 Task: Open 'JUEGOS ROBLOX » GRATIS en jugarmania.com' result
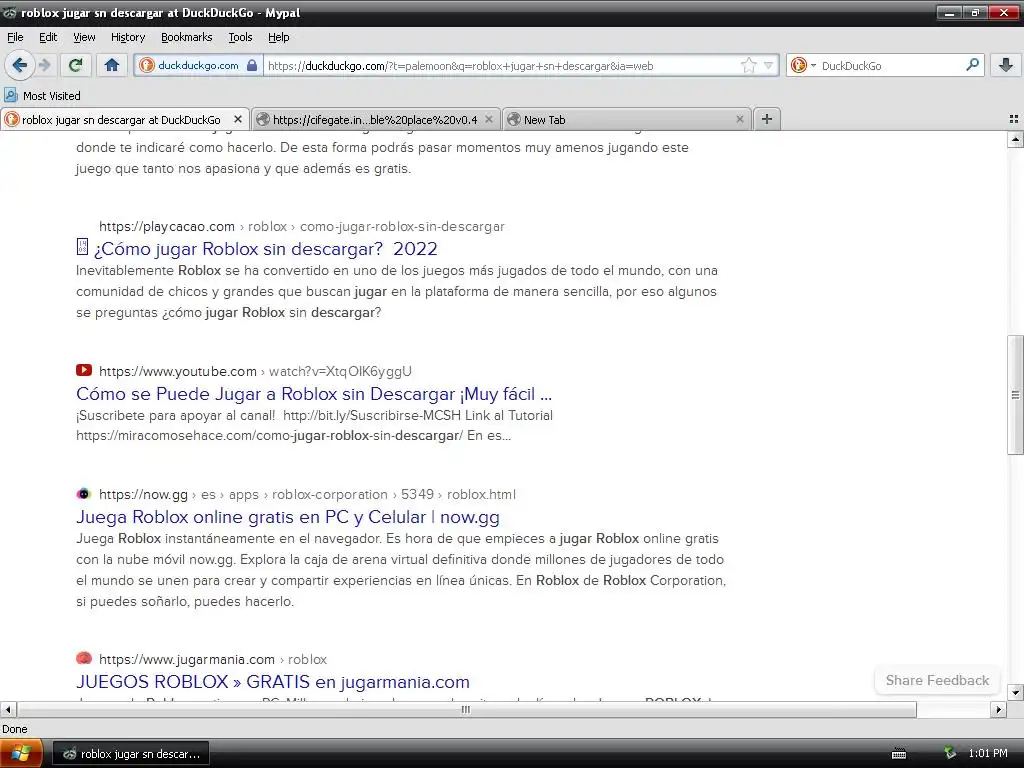[x=273, y=682]
